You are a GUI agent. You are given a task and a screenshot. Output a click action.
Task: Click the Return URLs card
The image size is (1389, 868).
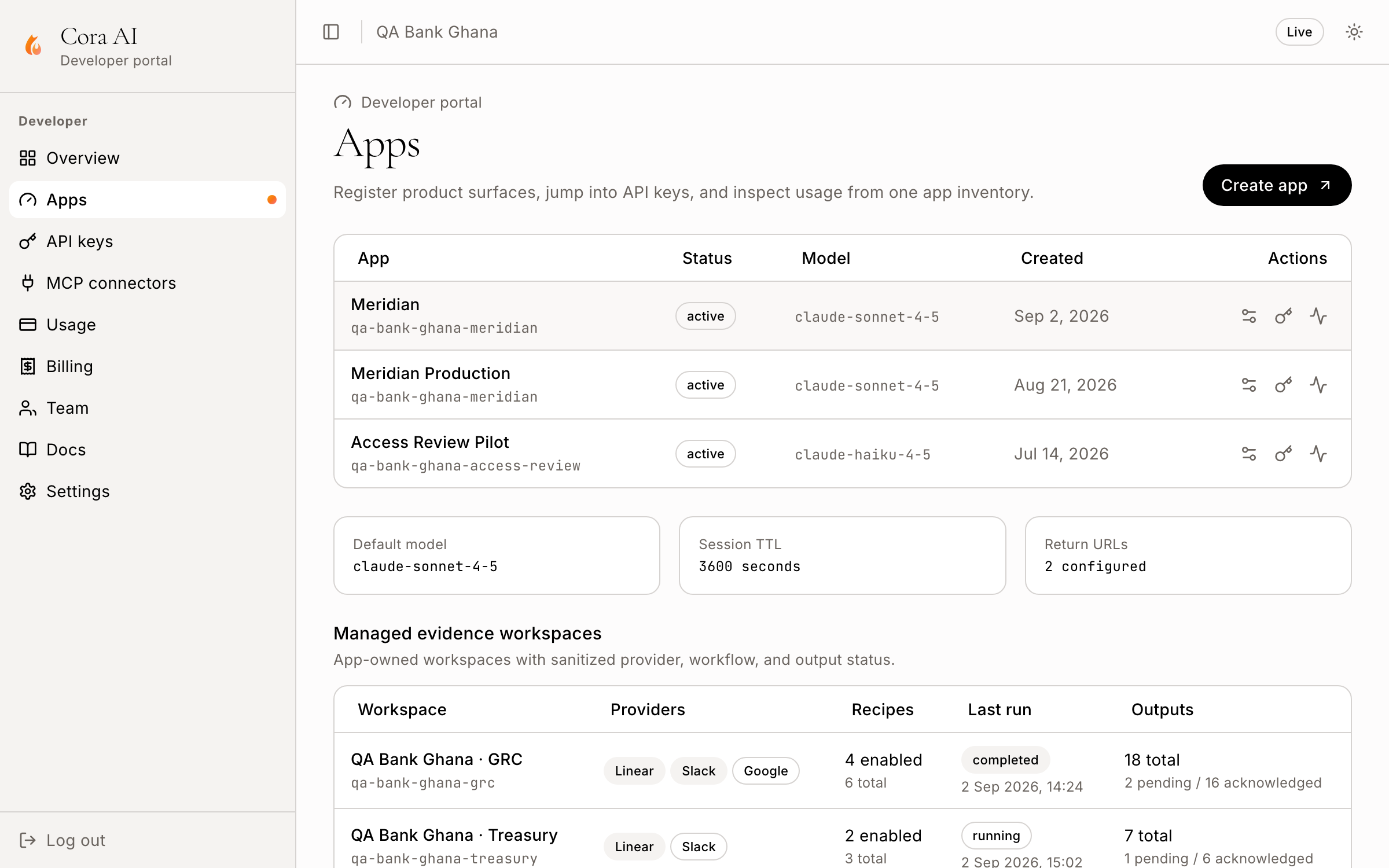pyautogui.click(x=1188, y=556)
